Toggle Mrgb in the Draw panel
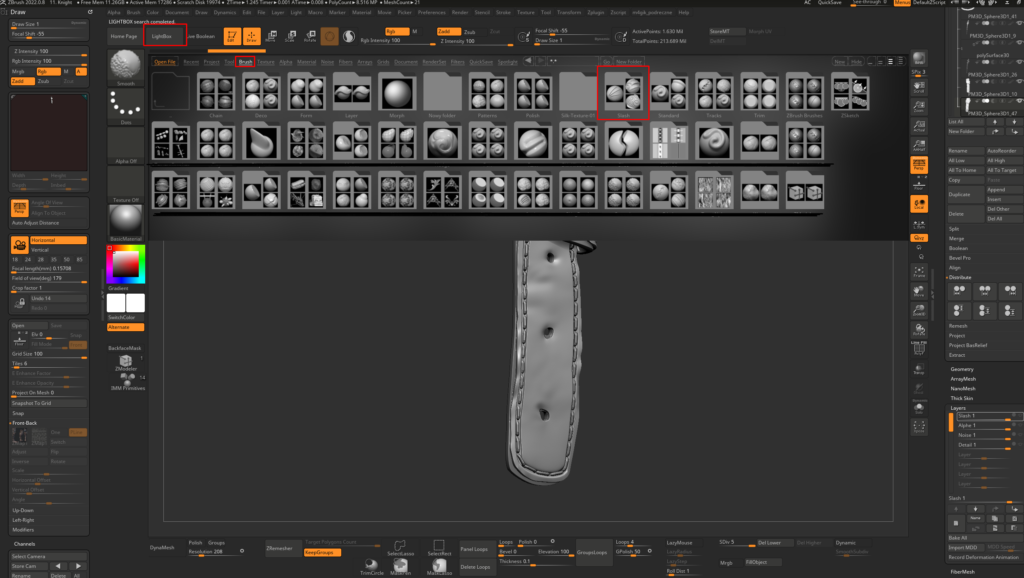The height and width of the screenshot is (578, 1024). 22,71
